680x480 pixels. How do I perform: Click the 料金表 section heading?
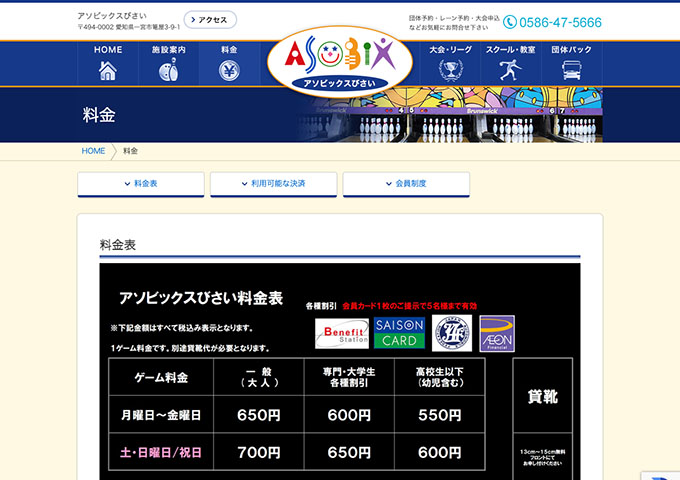tap(118, 245)
